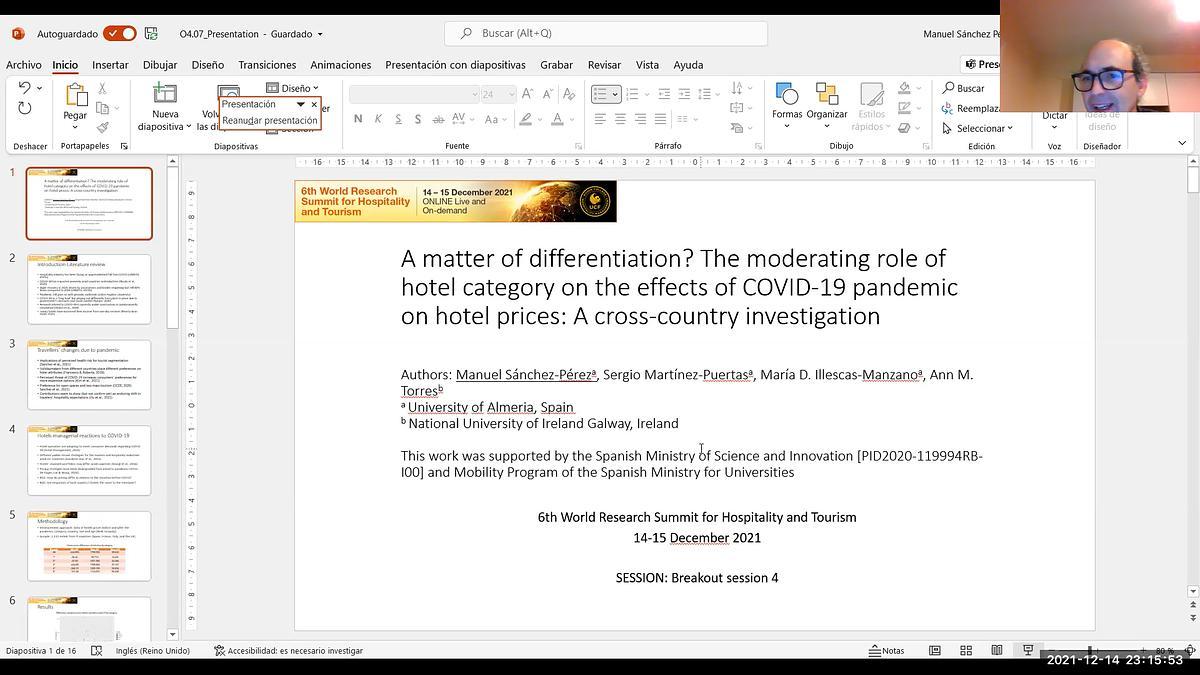Align text to the left
The height and width of the screenshot is (675, 1200).
[x=600, y=119]
